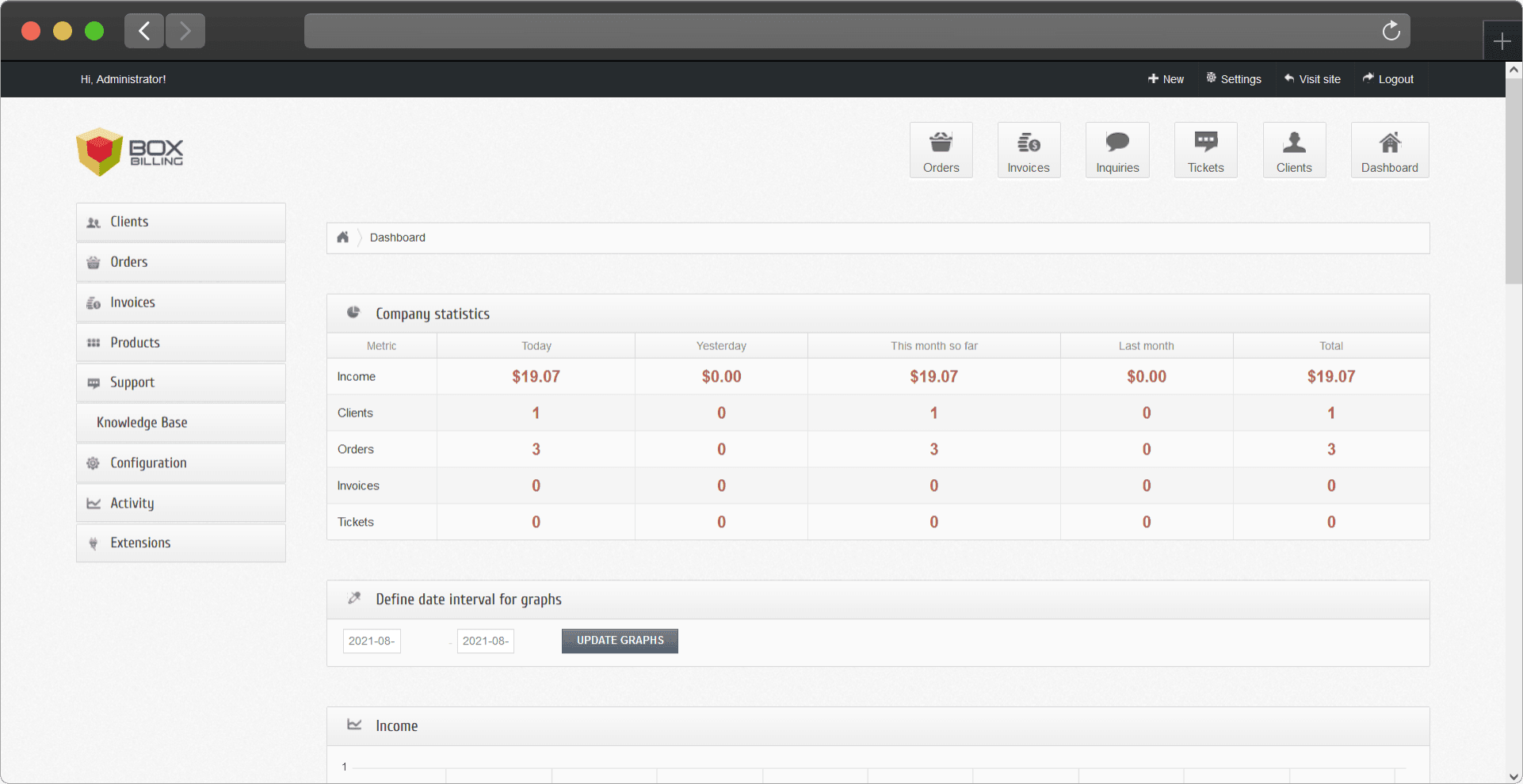Reload the page with refresh icon
Image resolution: width=1523 pixels, height=784 pixels.
pos(1391,31)
